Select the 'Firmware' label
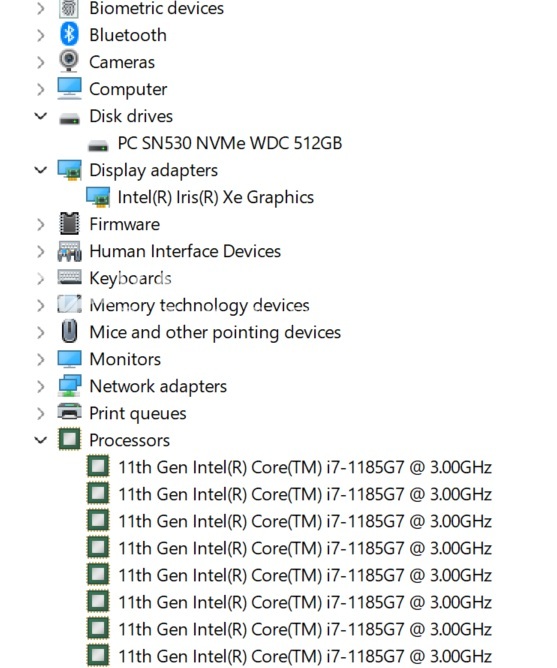 [x=124, y=224]
